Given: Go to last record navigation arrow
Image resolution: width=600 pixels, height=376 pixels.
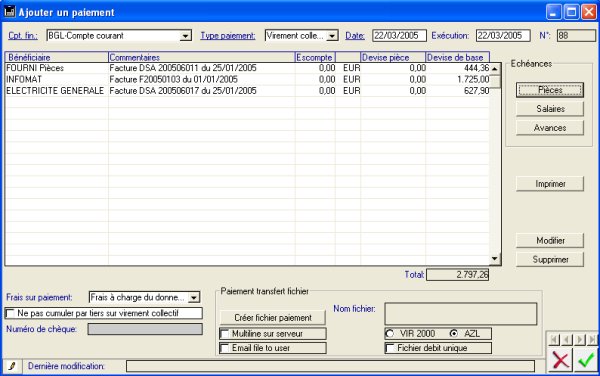Looking at the screenshot, I should [592, 339].
